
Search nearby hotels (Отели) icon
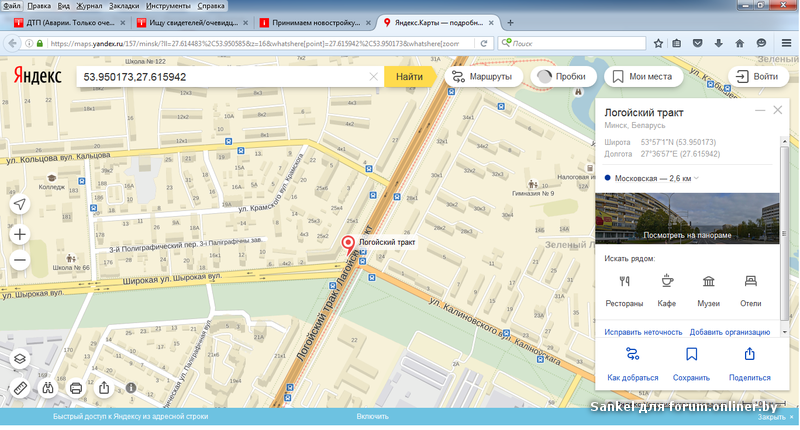click(750, 281)
